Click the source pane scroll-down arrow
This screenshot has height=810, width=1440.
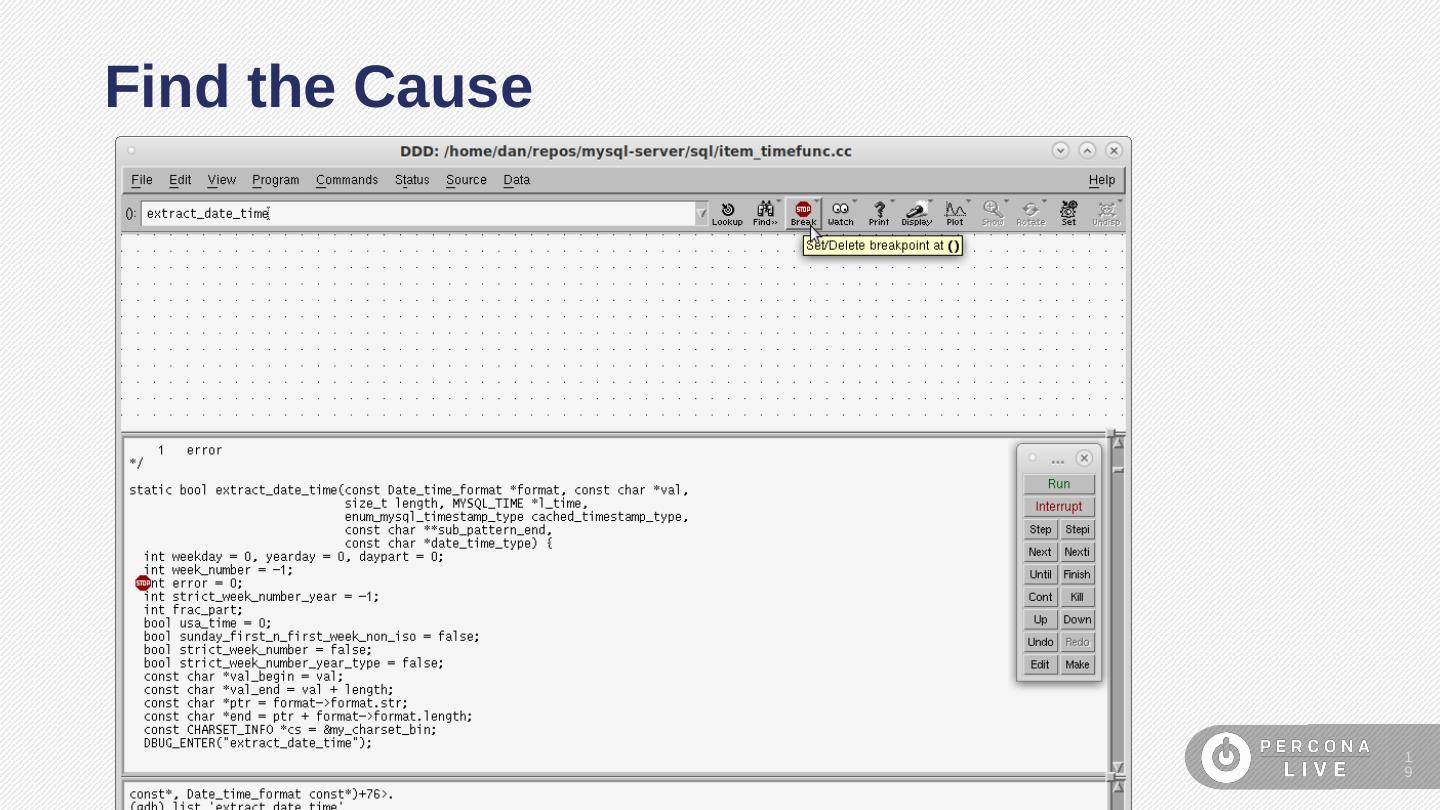pyautogui.click(x=1118, y=767)
